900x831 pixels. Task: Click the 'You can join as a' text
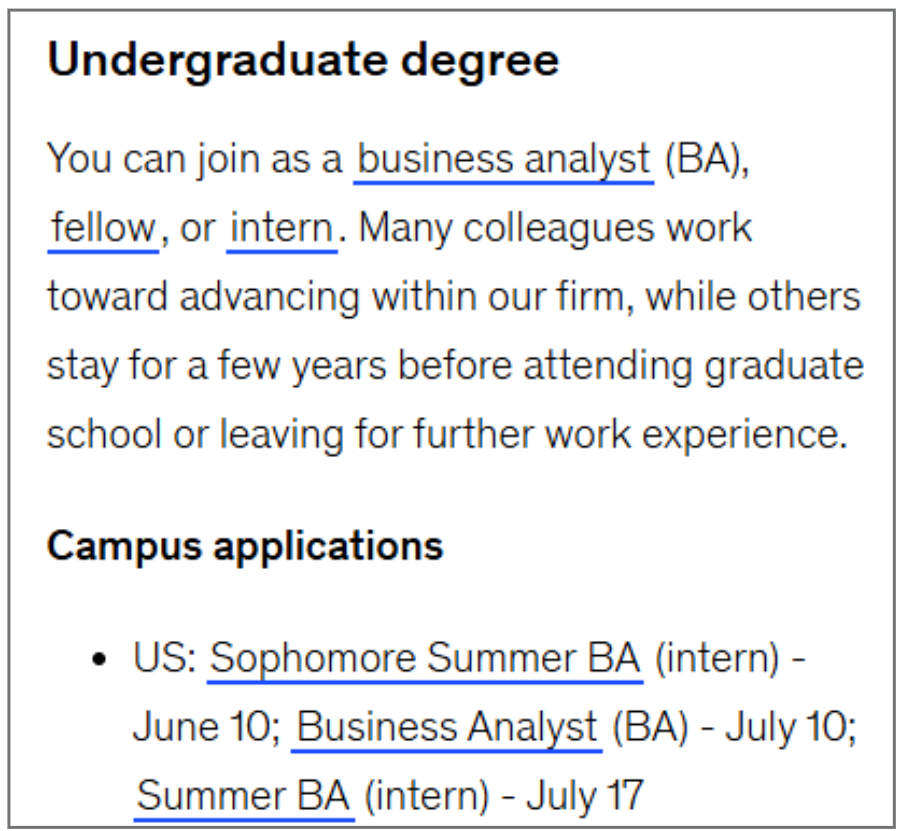coord(195,159)
